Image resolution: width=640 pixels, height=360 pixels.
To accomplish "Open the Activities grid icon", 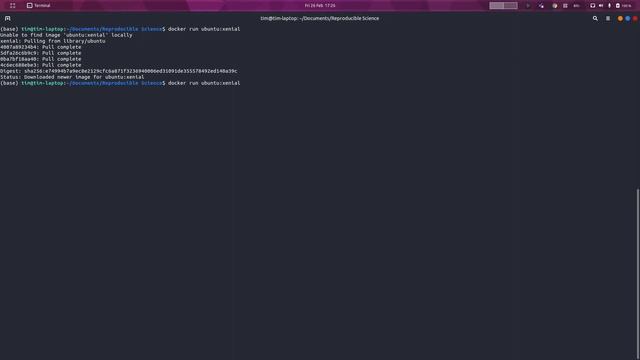I will click(x=13, y=6).
